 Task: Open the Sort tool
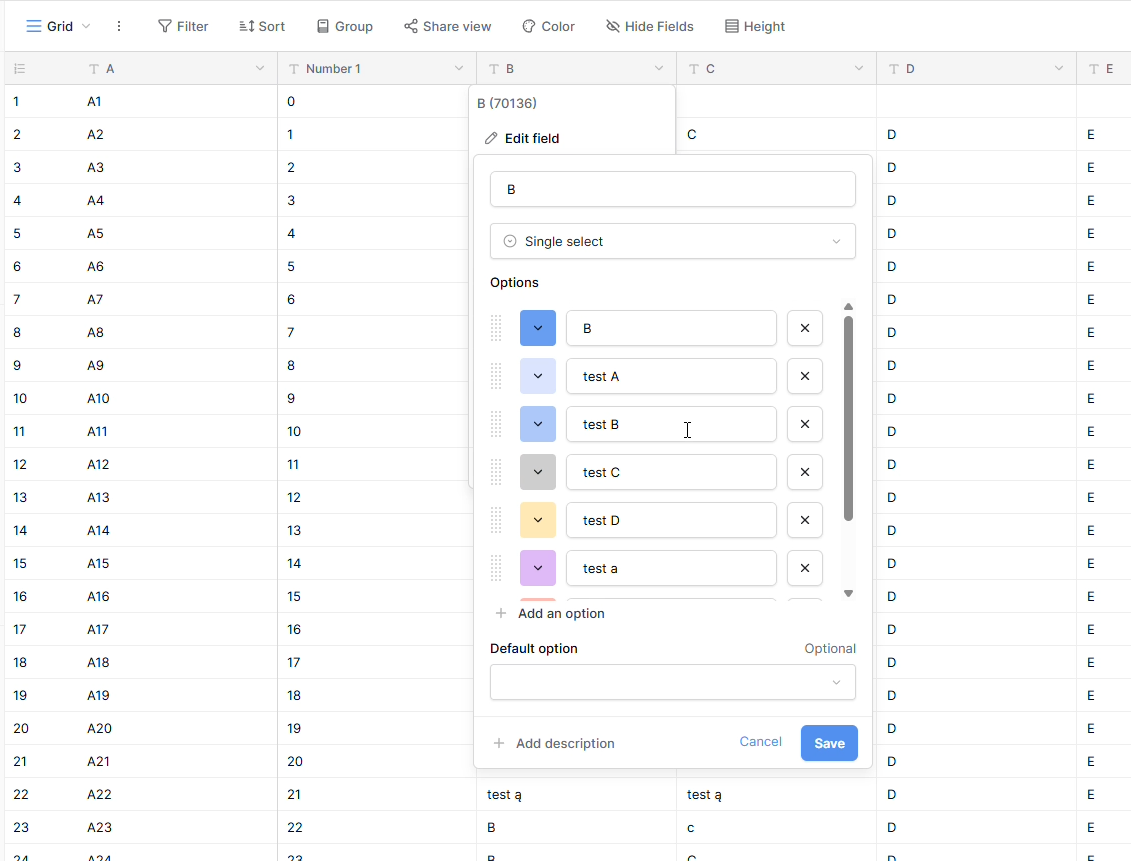(262, 27)
